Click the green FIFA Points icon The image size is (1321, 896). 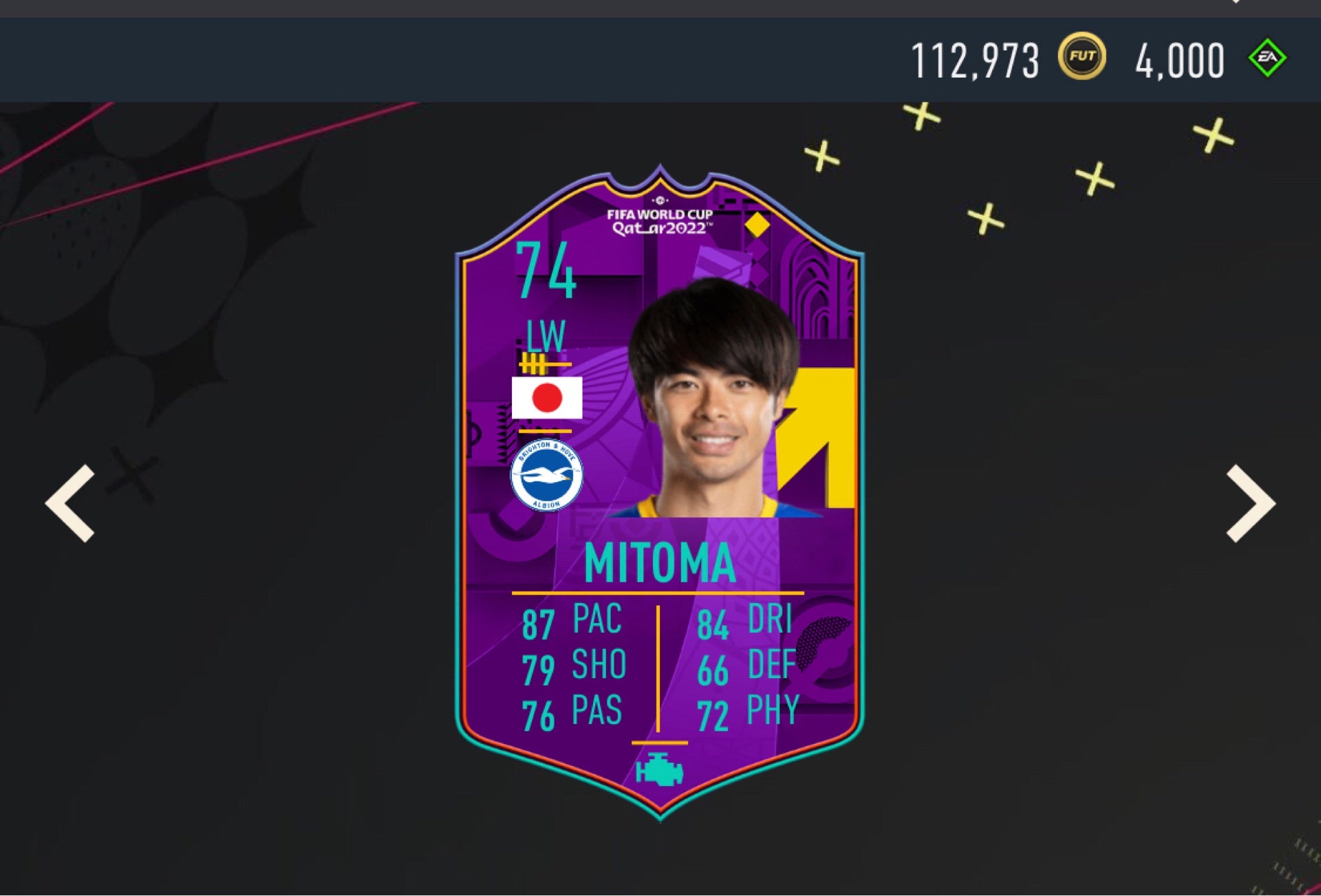click(x=1267, y=58)
